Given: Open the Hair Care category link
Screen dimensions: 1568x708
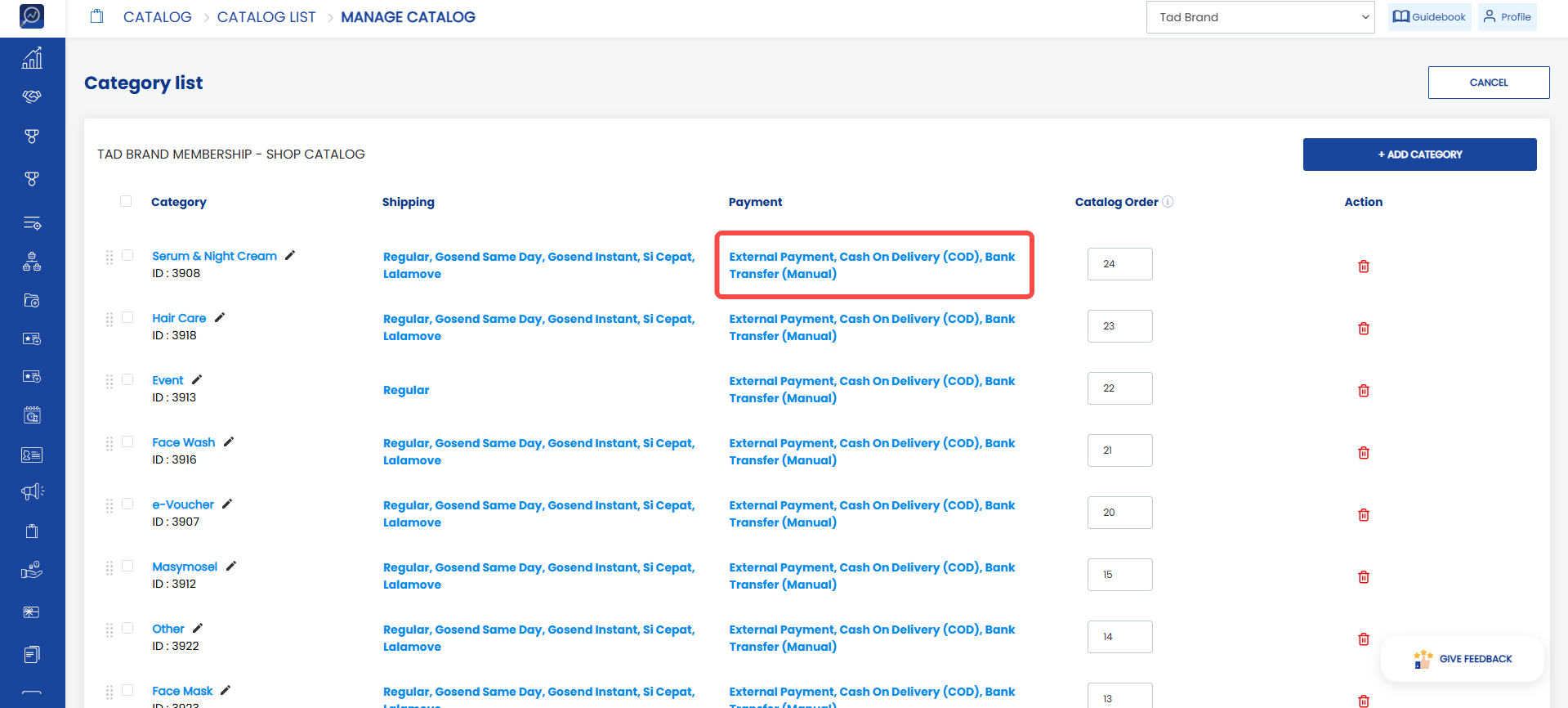Looking at the screenshot, I should pyautogui.click(x=179, y=318).
